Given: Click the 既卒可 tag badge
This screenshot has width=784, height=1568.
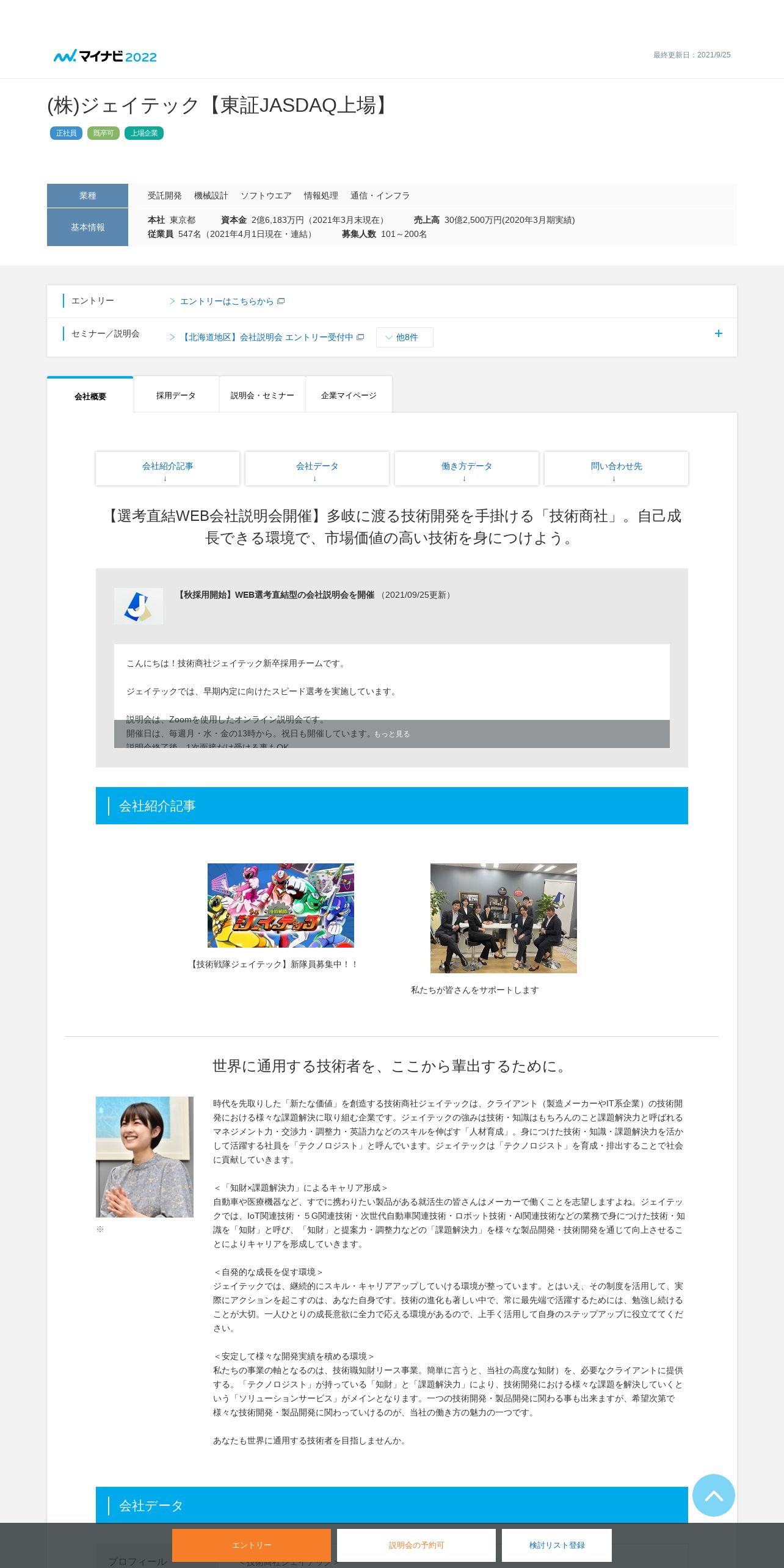Looking at the screenshot, I should tap(103, 133).
